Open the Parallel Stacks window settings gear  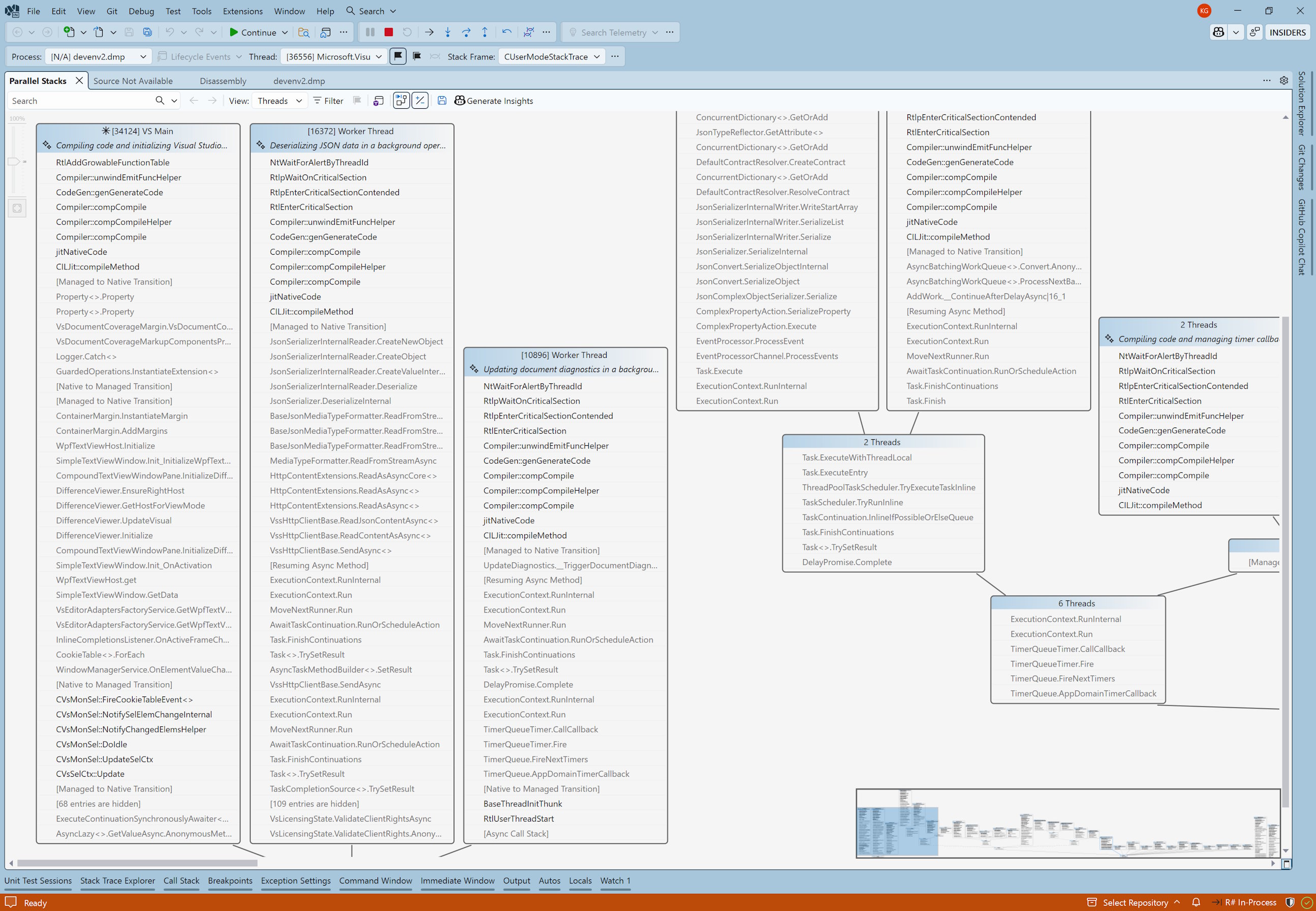[1283, 80]
